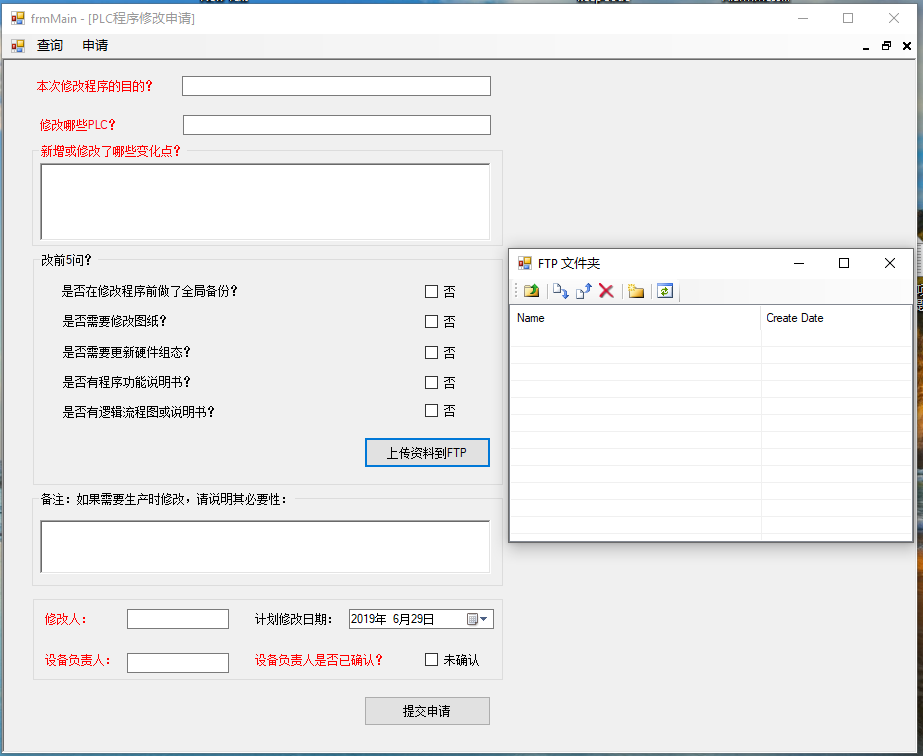Check the 是否有程序功能说明书 checkbox
The image size is (923, 756).
coord(432,382)
